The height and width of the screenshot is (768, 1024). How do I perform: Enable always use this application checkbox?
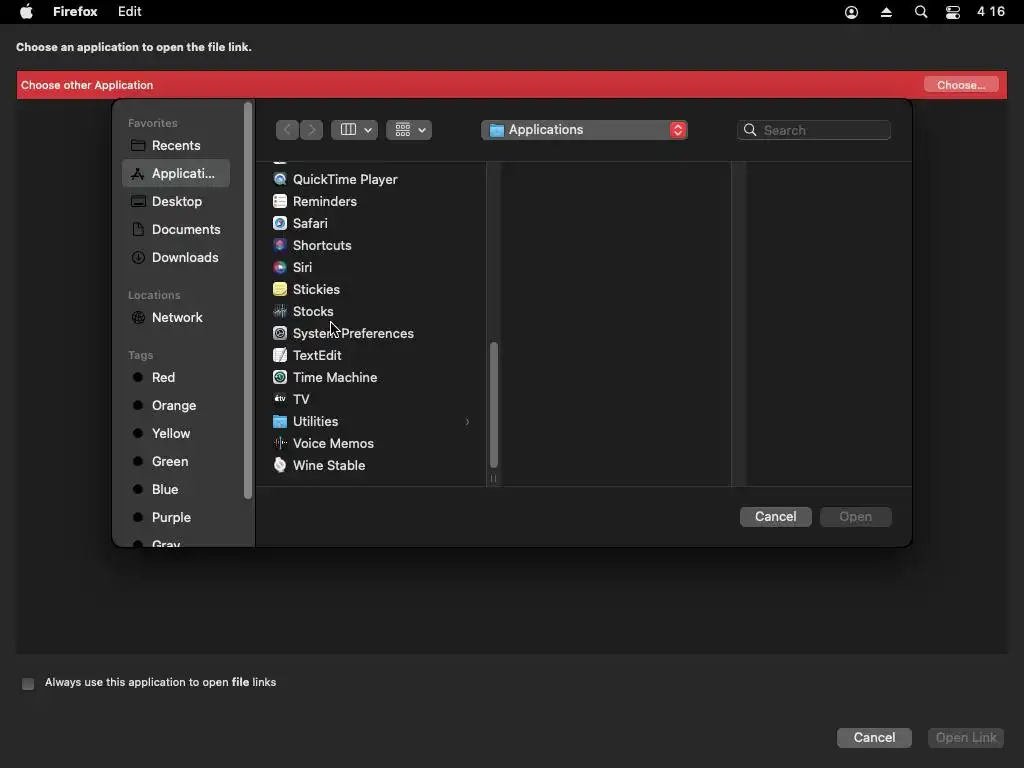(x=28, y=684)
